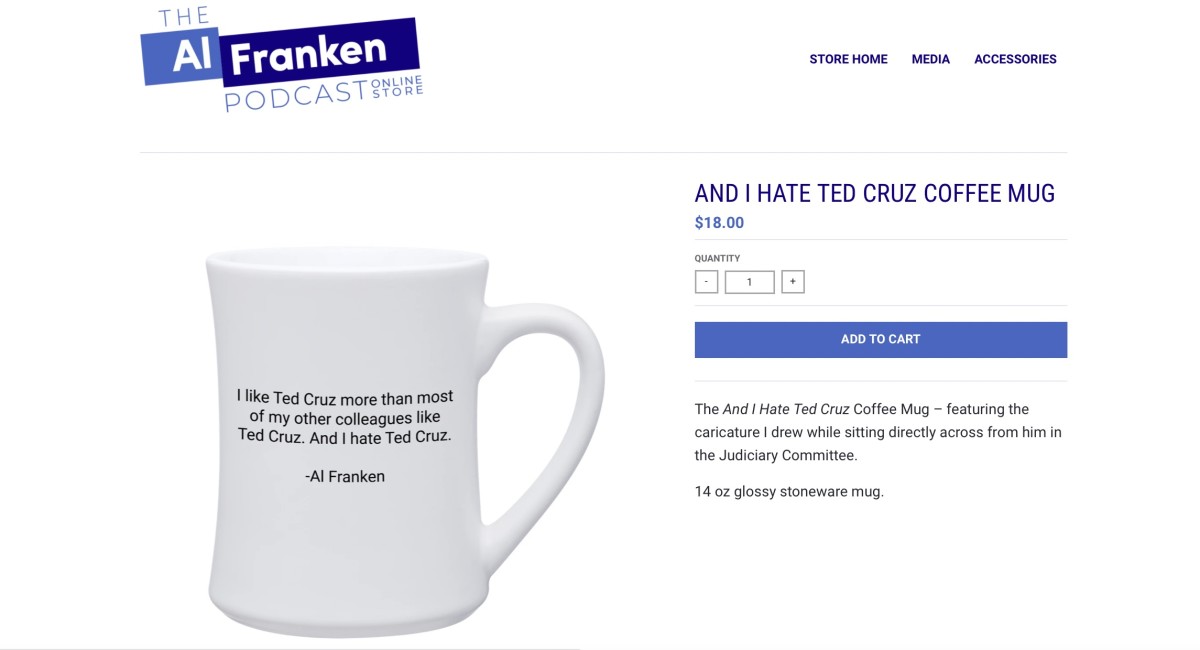Go to the Media section
Viewport: 1200px width, 650px height.
(x=931, y=59)
